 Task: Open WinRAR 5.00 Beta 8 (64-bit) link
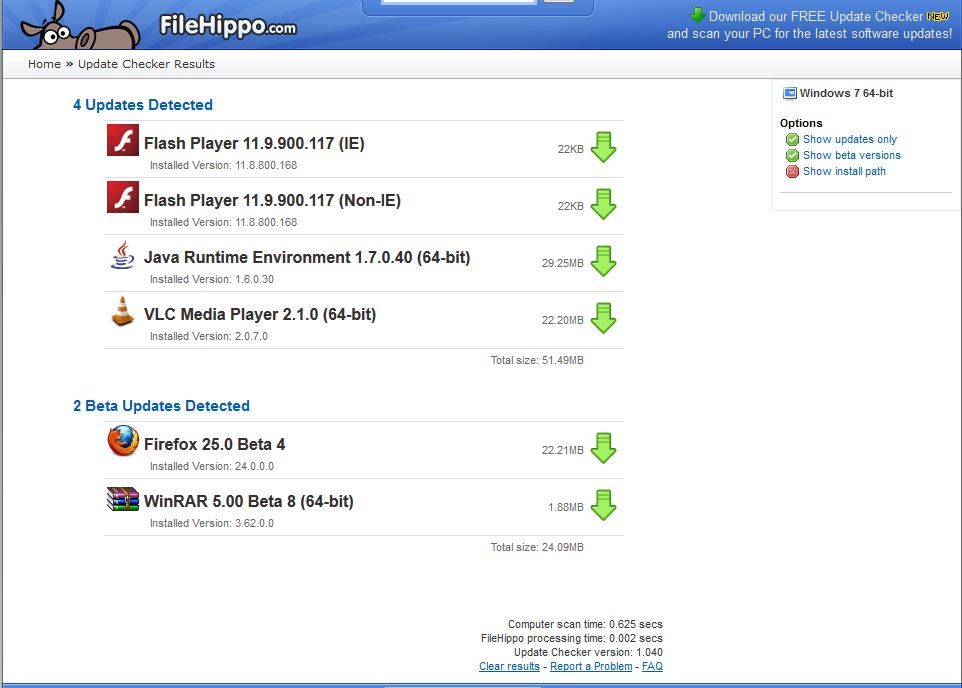248,501
